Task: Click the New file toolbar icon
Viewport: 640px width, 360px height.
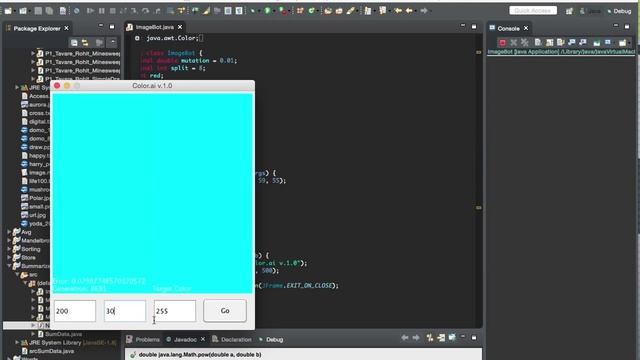Action: (x=8, y=11)
